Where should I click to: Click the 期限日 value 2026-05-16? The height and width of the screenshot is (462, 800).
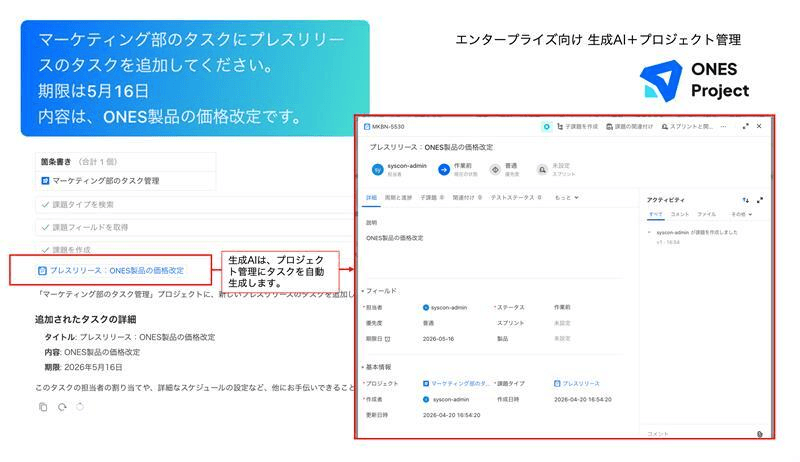[438, 339]
